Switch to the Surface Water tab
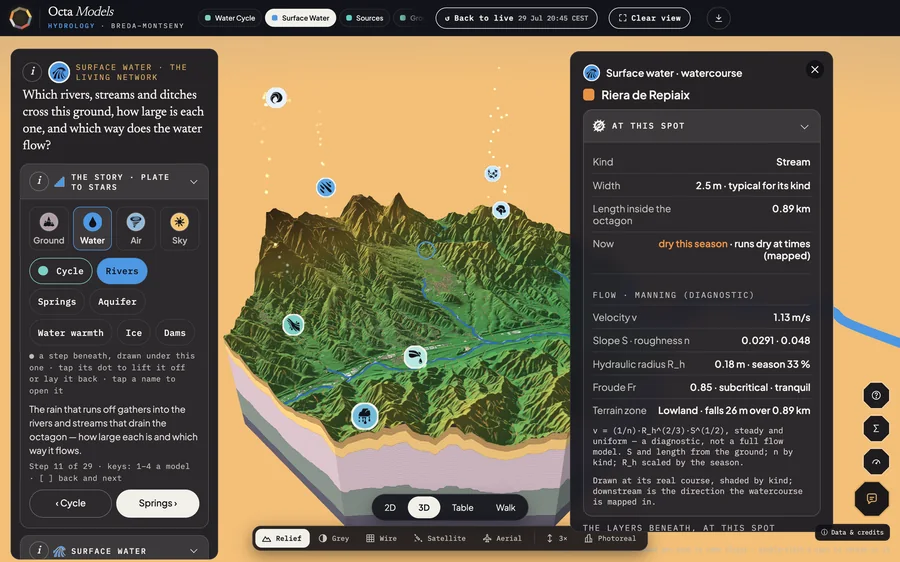 (x=300, y=18)
